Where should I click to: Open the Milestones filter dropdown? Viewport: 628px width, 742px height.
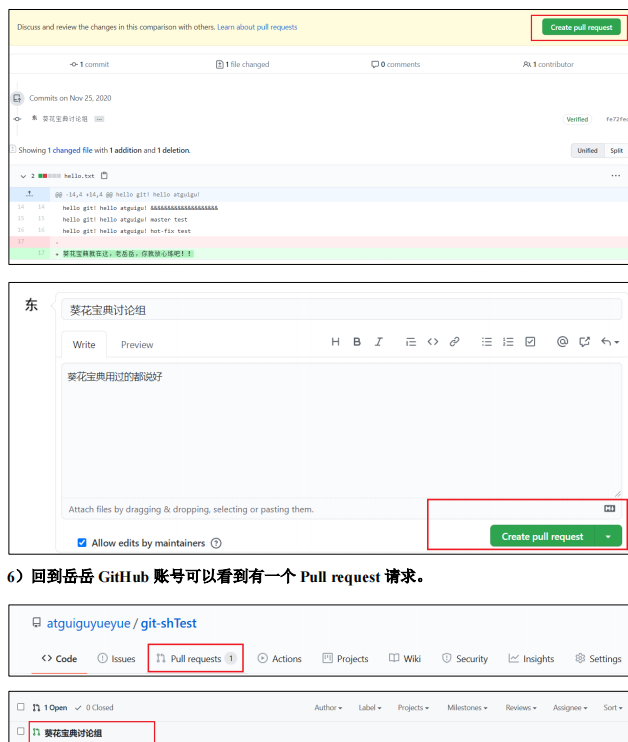point(467,707)
